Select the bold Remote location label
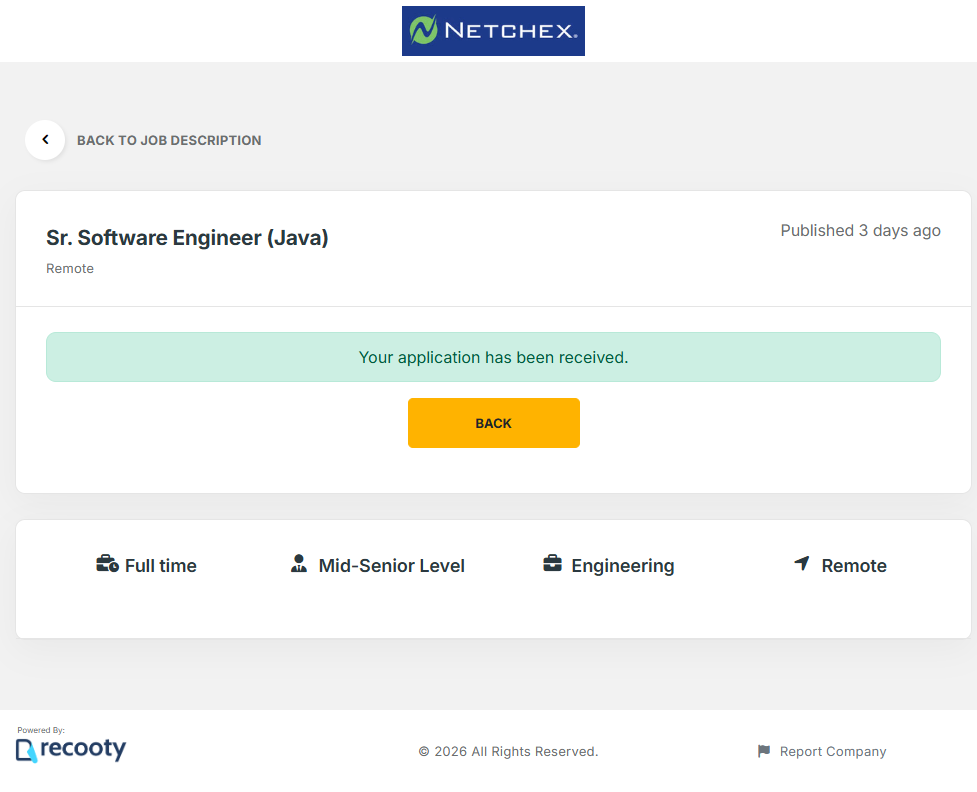Screen dimensions: 977x792 coord(854,566)
